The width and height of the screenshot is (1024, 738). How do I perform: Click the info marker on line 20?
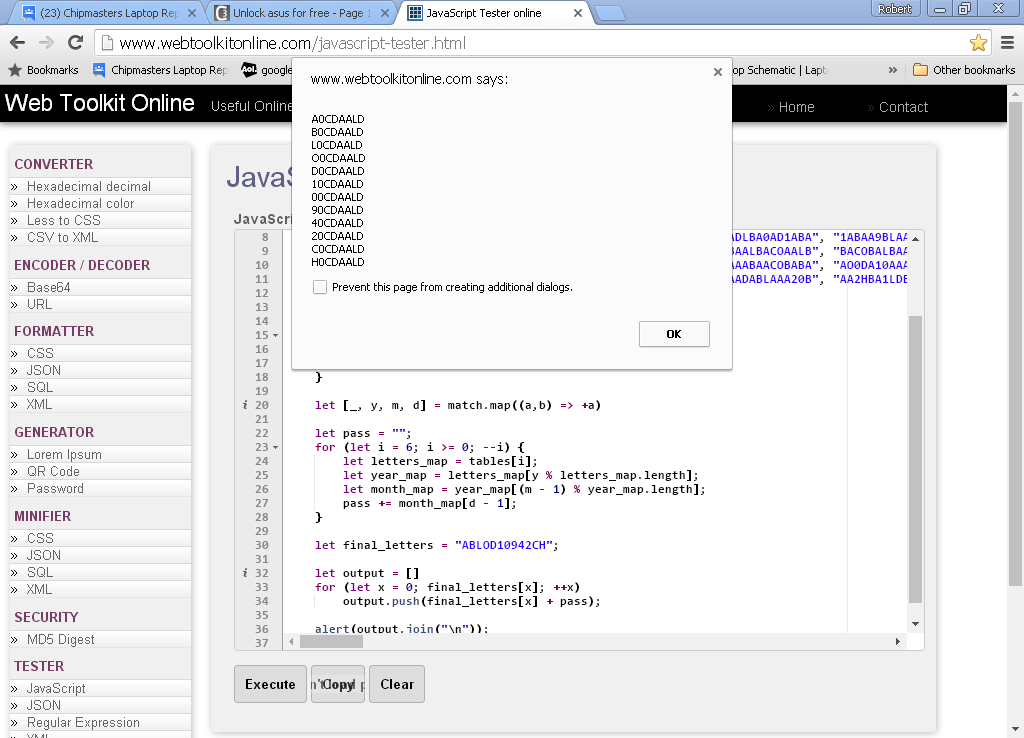click(x=245, y=405)
